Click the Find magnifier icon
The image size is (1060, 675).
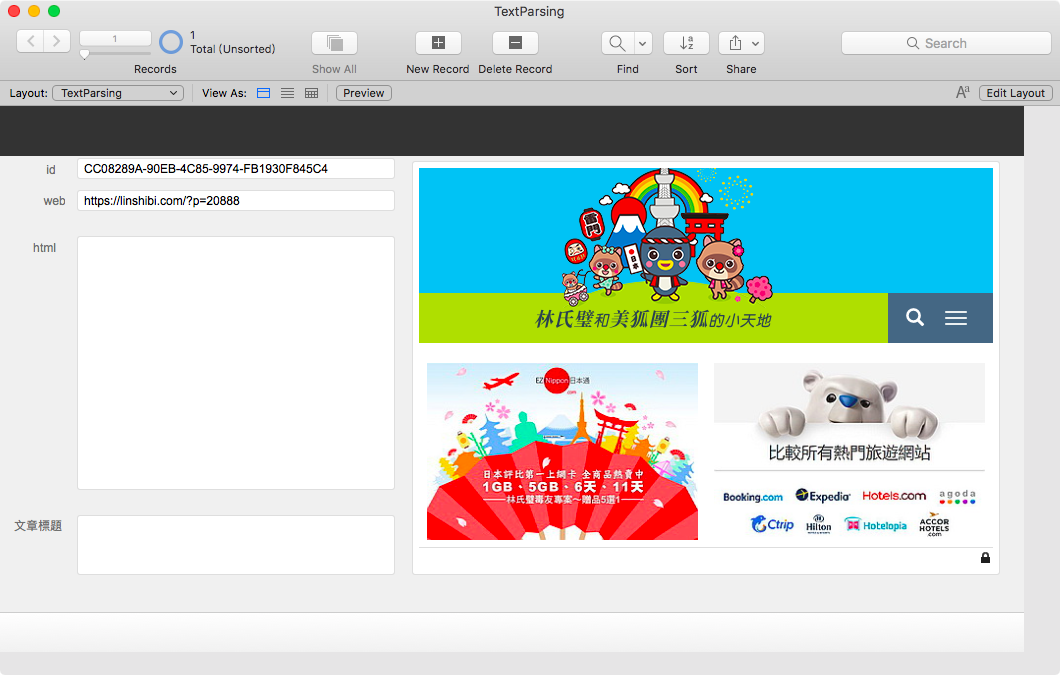[x=617, y=43]
